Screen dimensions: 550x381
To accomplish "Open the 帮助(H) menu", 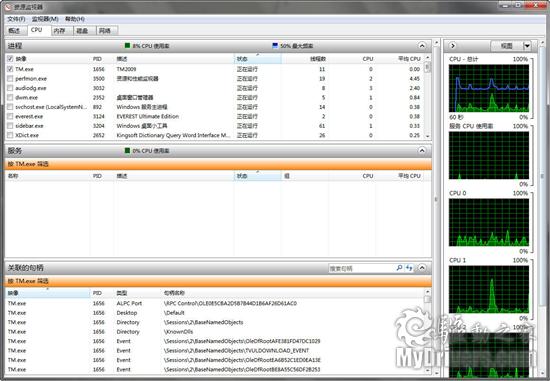I will click(x=75, y=19).
